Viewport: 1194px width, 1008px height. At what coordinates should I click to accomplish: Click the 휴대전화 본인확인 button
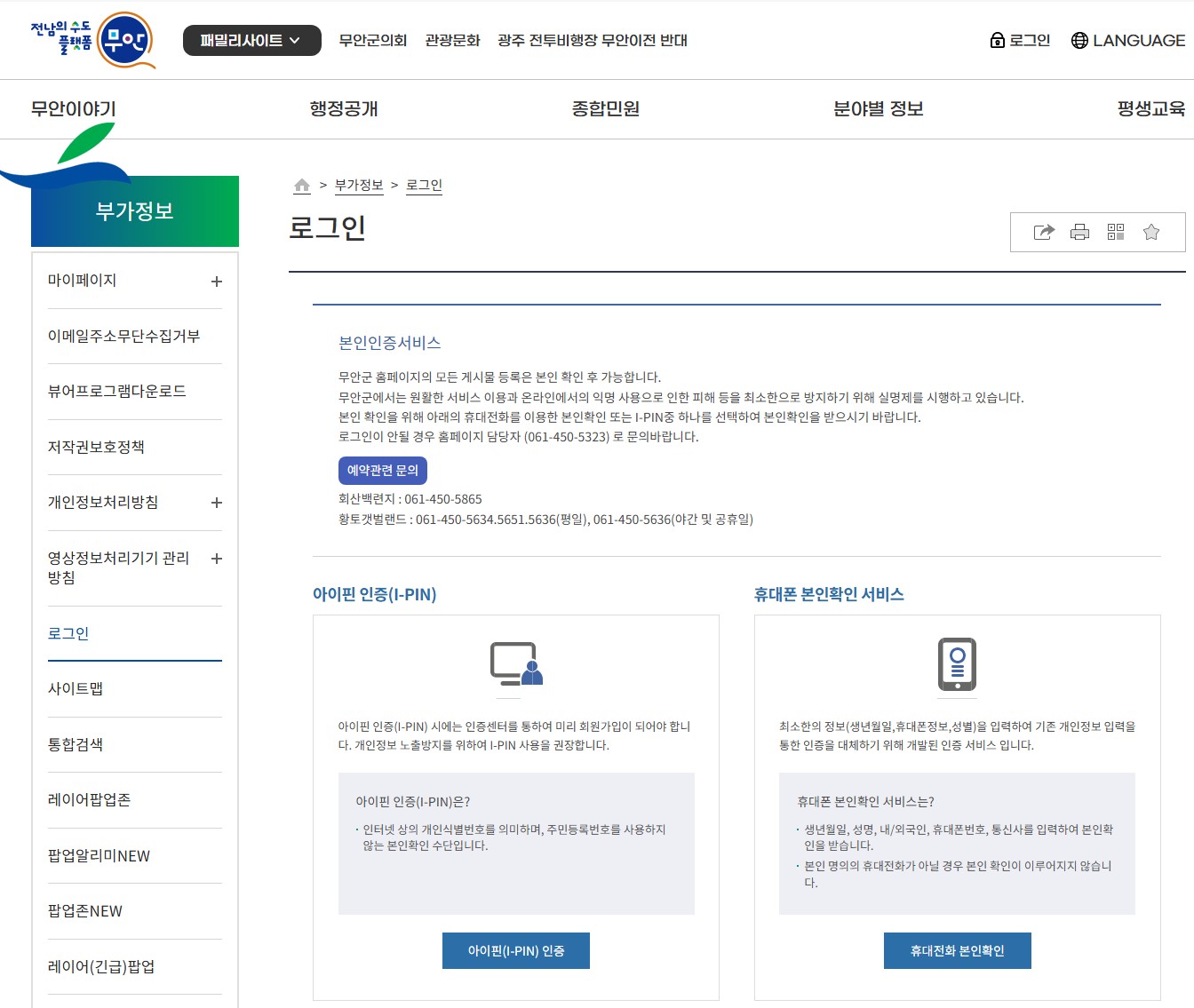click(x=958, y=950)
